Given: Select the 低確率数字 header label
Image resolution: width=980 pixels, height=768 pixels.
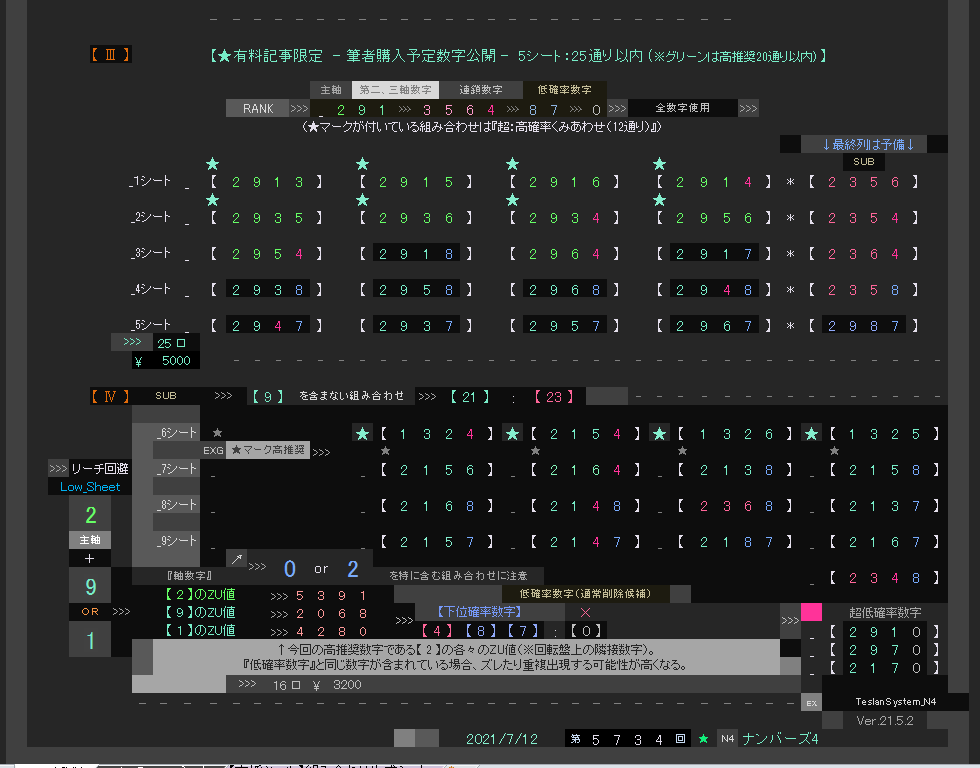Looking at the screenshot, I should [x=564, y=90].
